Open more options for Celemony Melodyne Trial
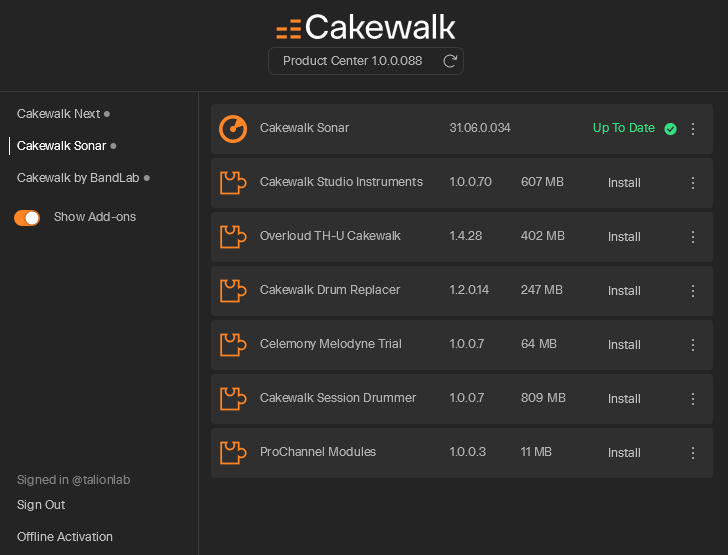728x555 pixels. [693, 345]
